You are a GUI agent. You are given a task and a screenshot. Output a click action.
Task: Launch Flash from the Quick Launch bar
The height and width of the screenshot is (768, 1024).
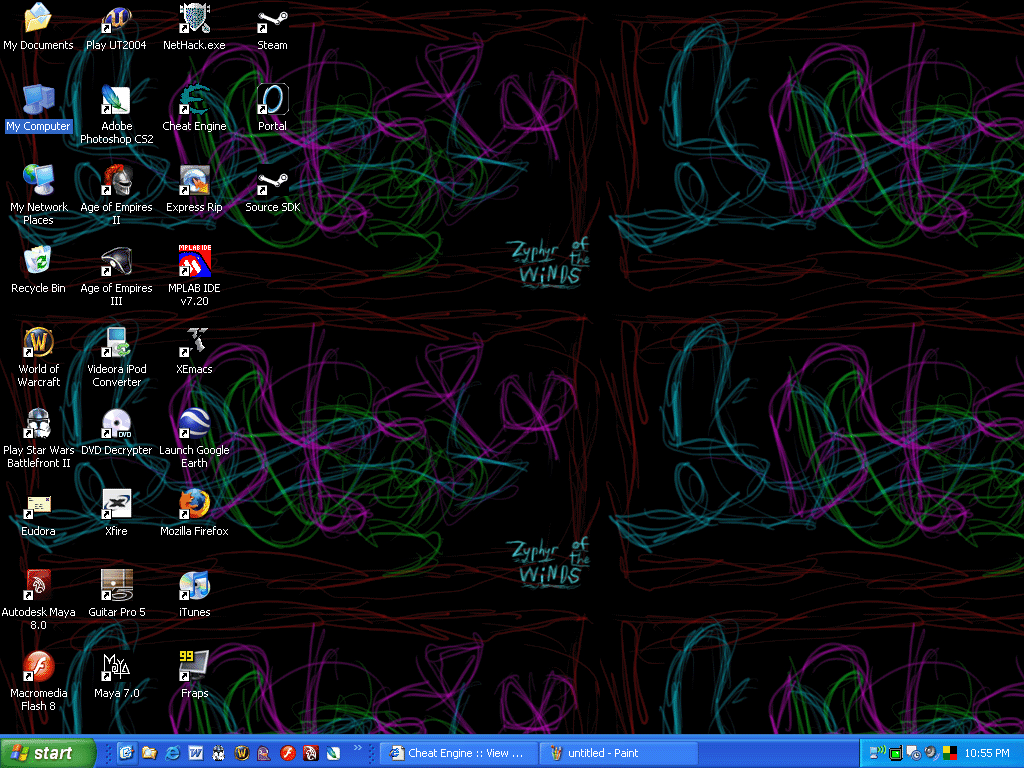coord(288,753)
